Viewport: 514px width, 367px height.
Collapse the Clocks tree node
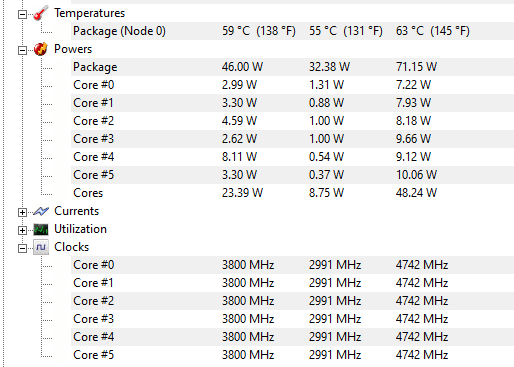click(x=22, y=249)
